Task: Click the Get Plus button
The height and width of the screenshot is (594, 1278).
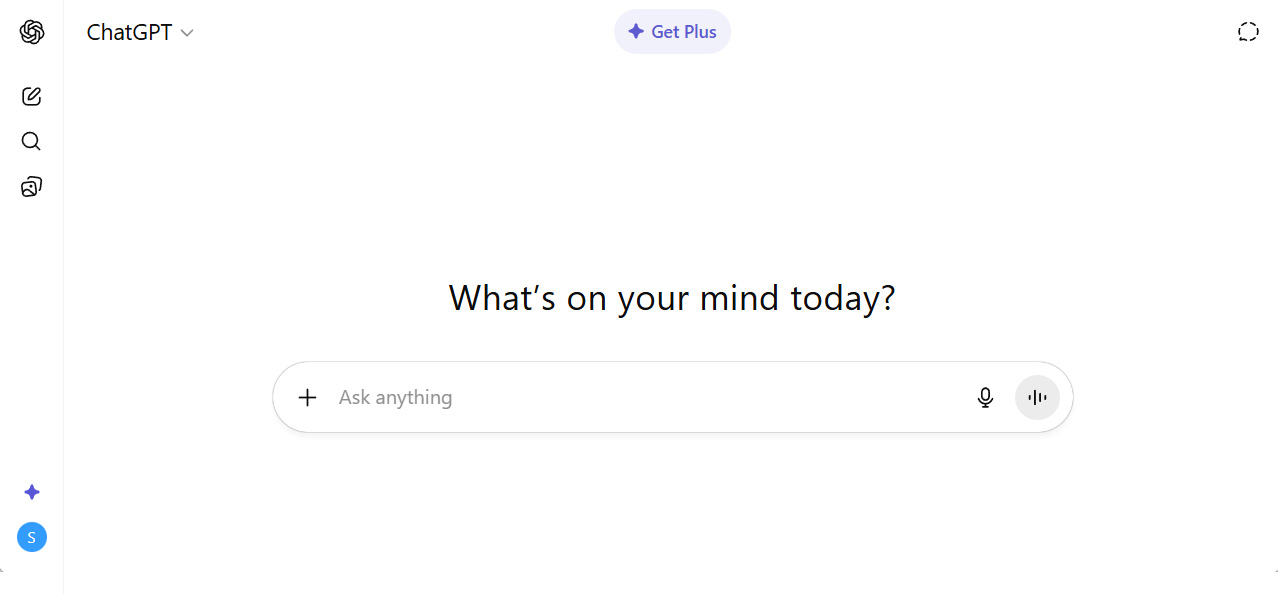Action: [672, 32]
